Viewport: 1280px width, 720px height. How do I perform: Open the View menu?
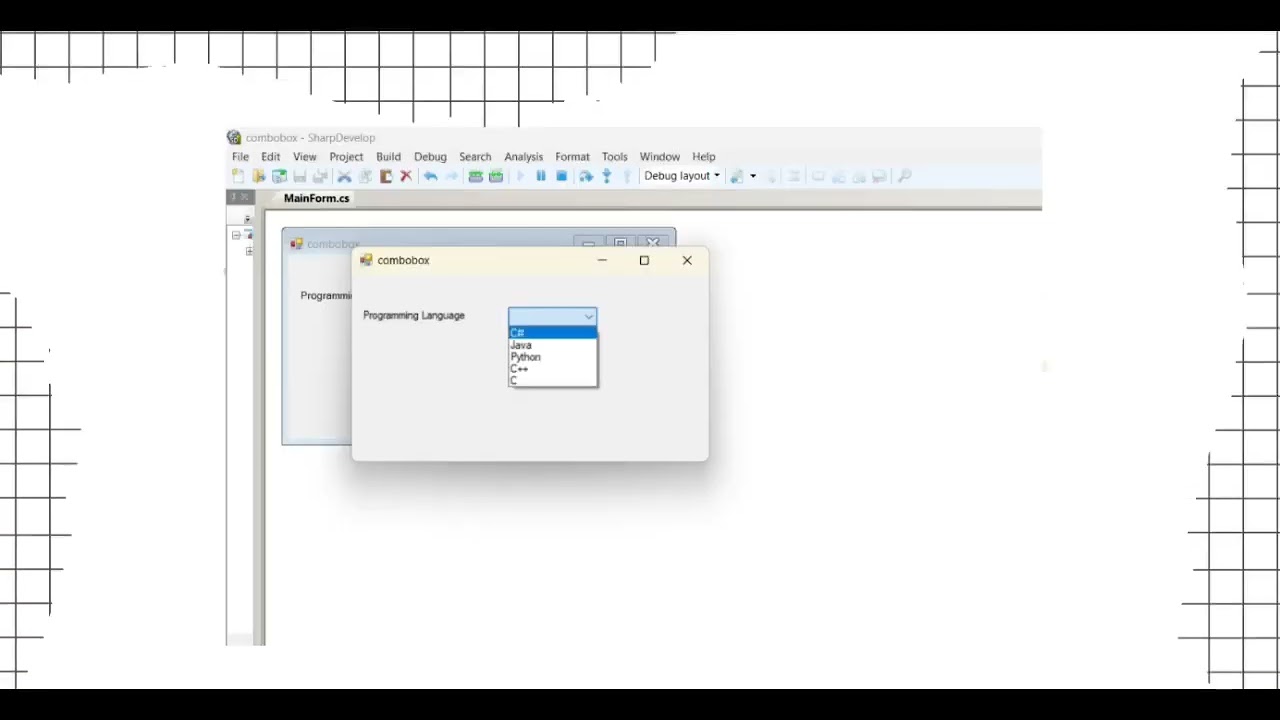(305, 157)
